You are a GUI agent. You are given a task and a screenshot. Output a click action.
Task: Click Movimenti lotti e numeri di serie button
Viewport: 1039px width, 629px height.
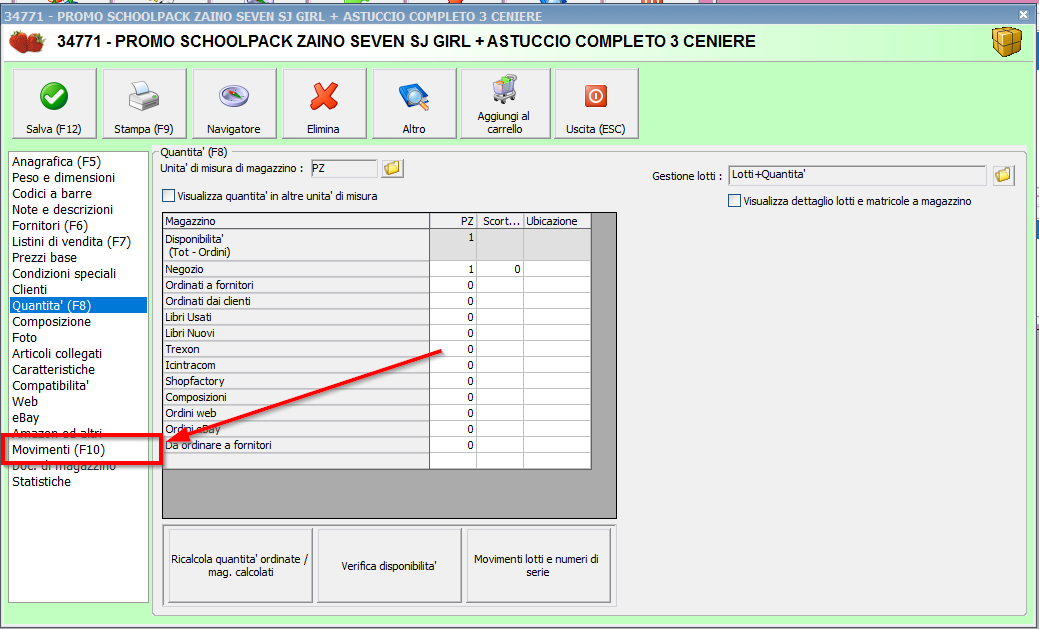click(537, 565)
